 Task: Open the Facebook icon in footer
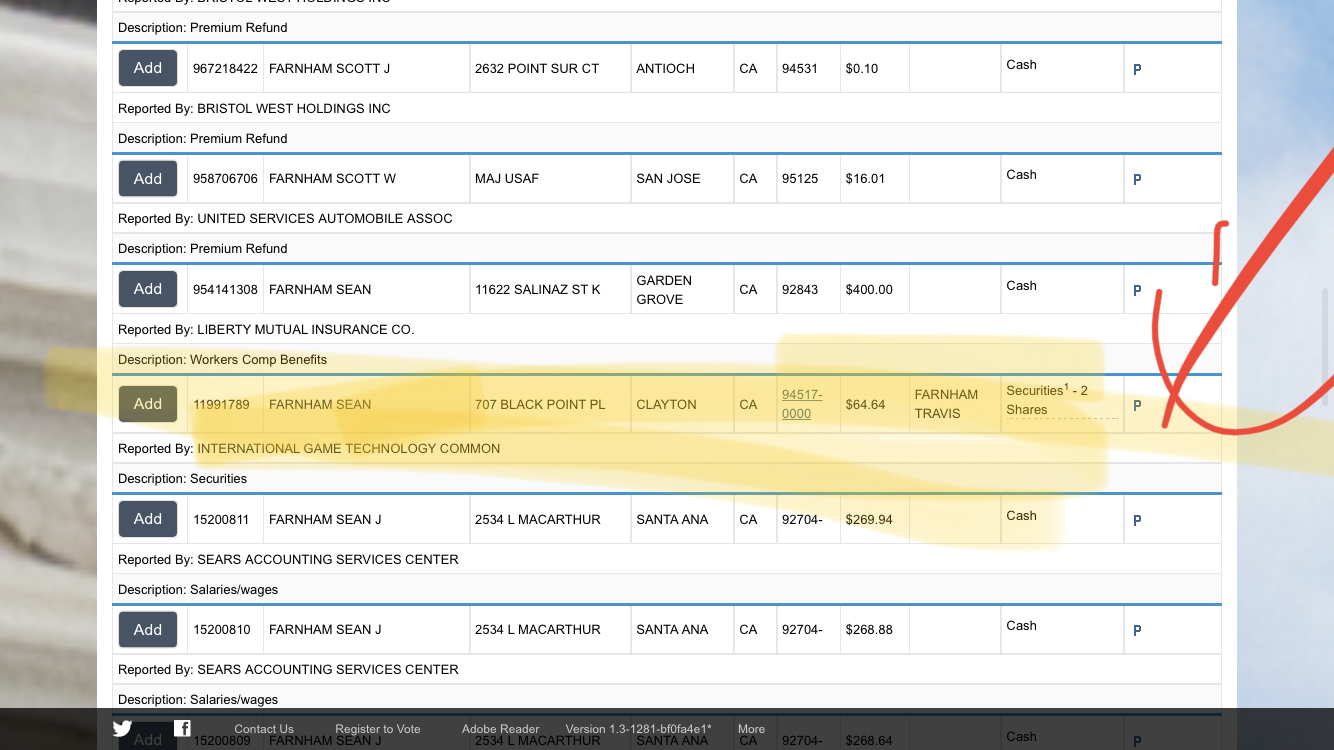tap(182, 728)
